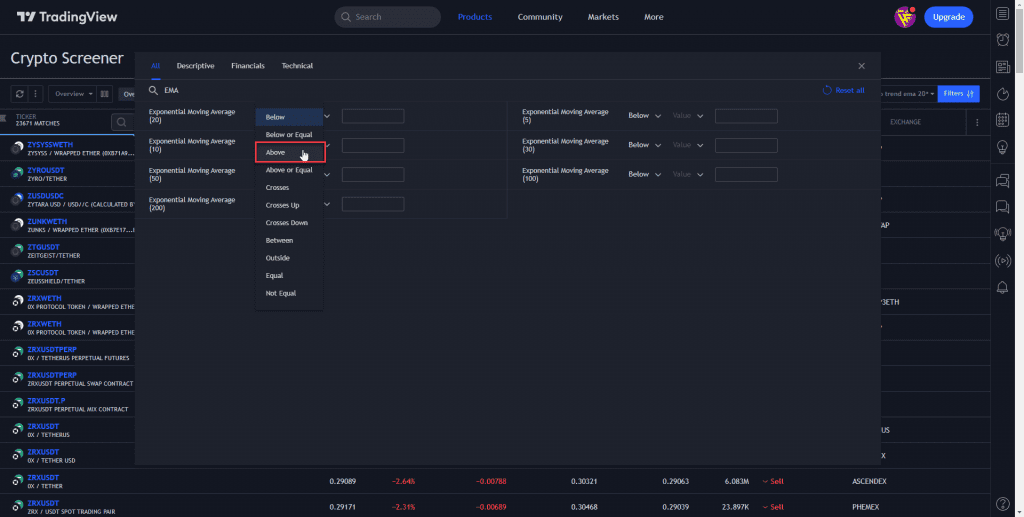The image size is (1024, 517).
Task: Click the top Search box
Action: [387, 17]
